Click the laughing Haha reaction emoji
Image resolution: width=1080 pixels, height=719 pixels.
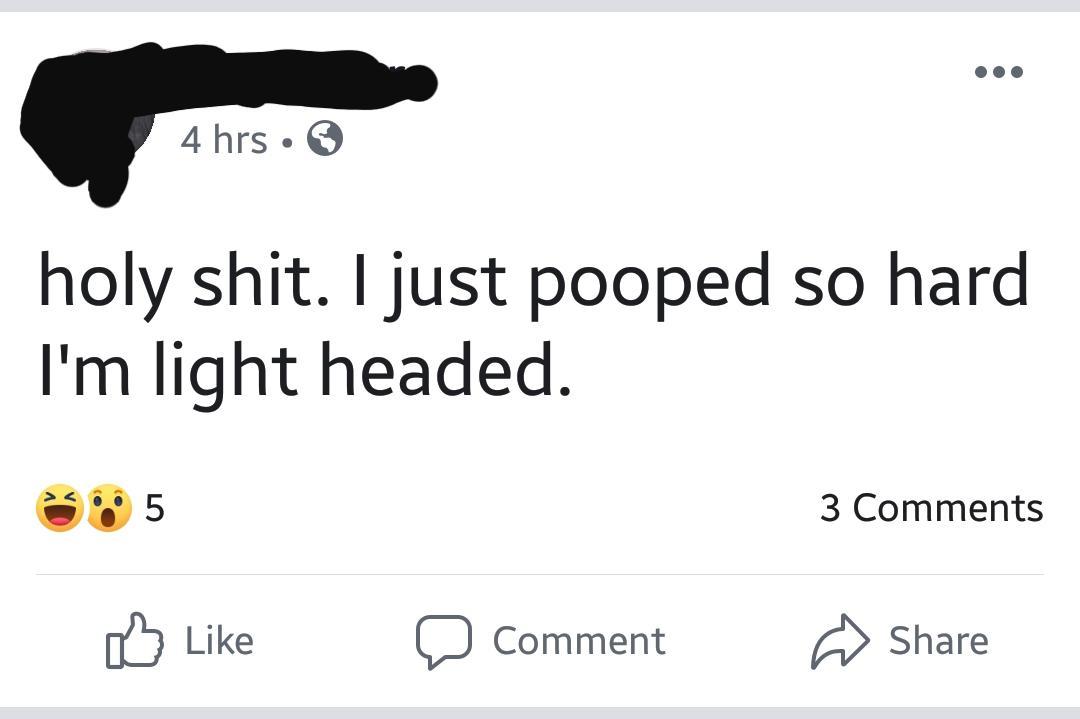(60, 508)
